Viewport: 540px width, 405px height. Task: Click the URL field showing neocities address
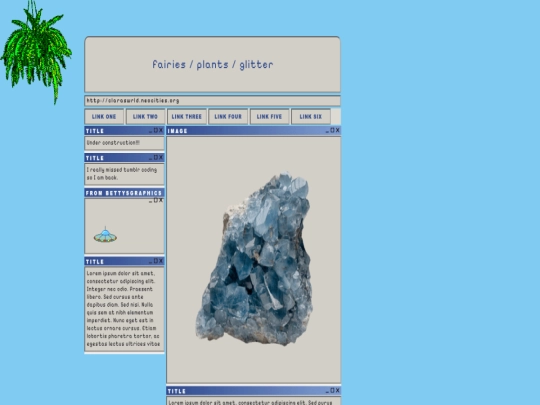point(212,101)
